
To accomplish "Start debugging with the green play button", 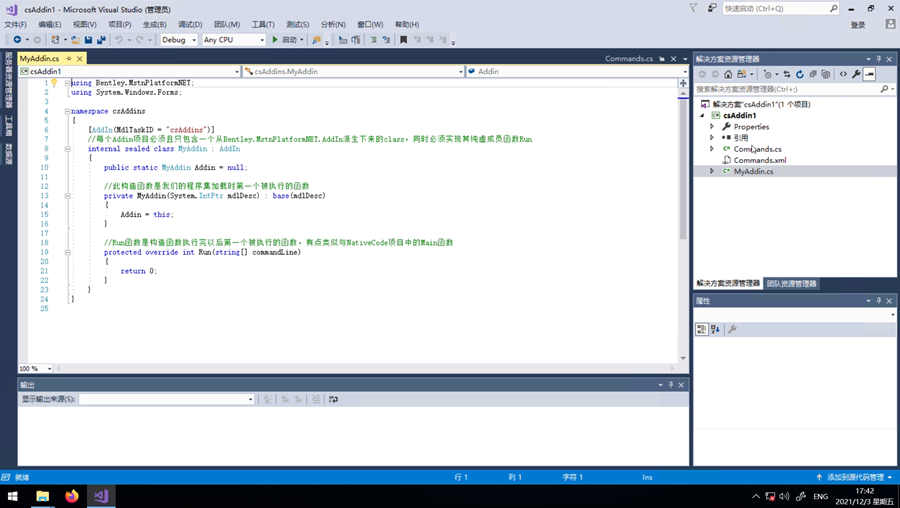I will click(x=275, y=40).
